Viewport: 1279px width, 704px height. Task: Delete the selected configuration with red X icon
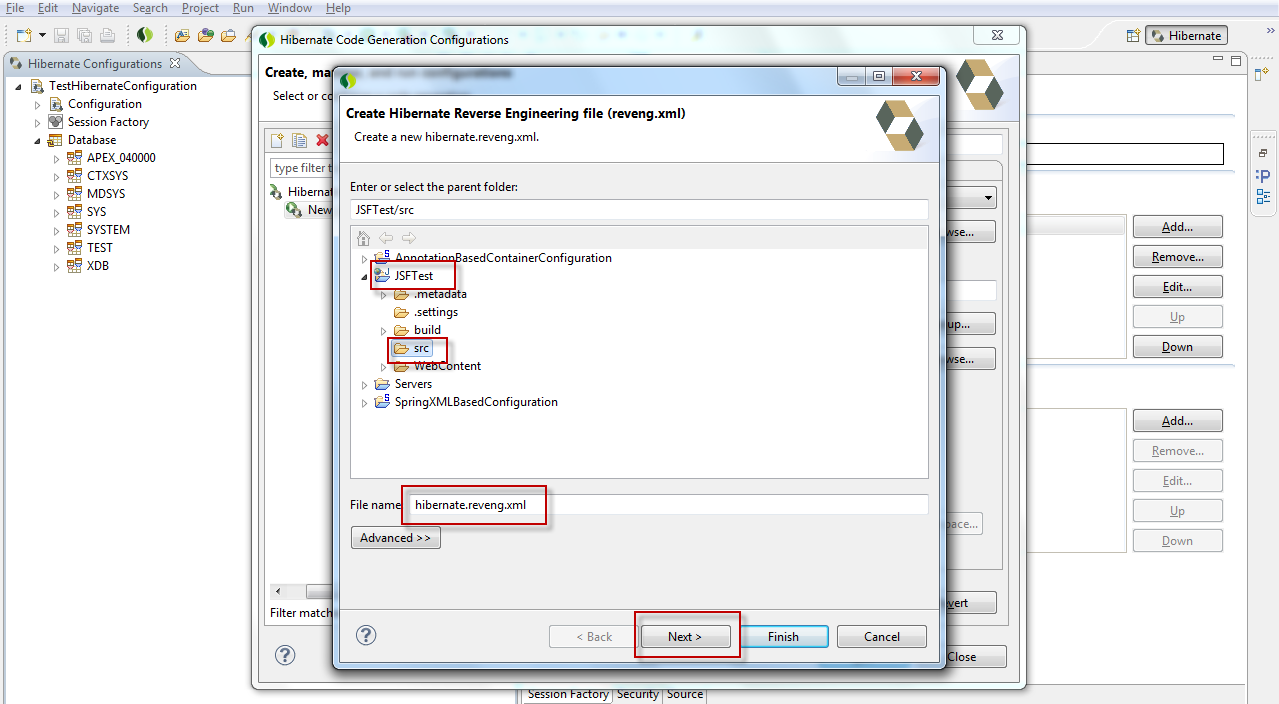pos(320,140)
